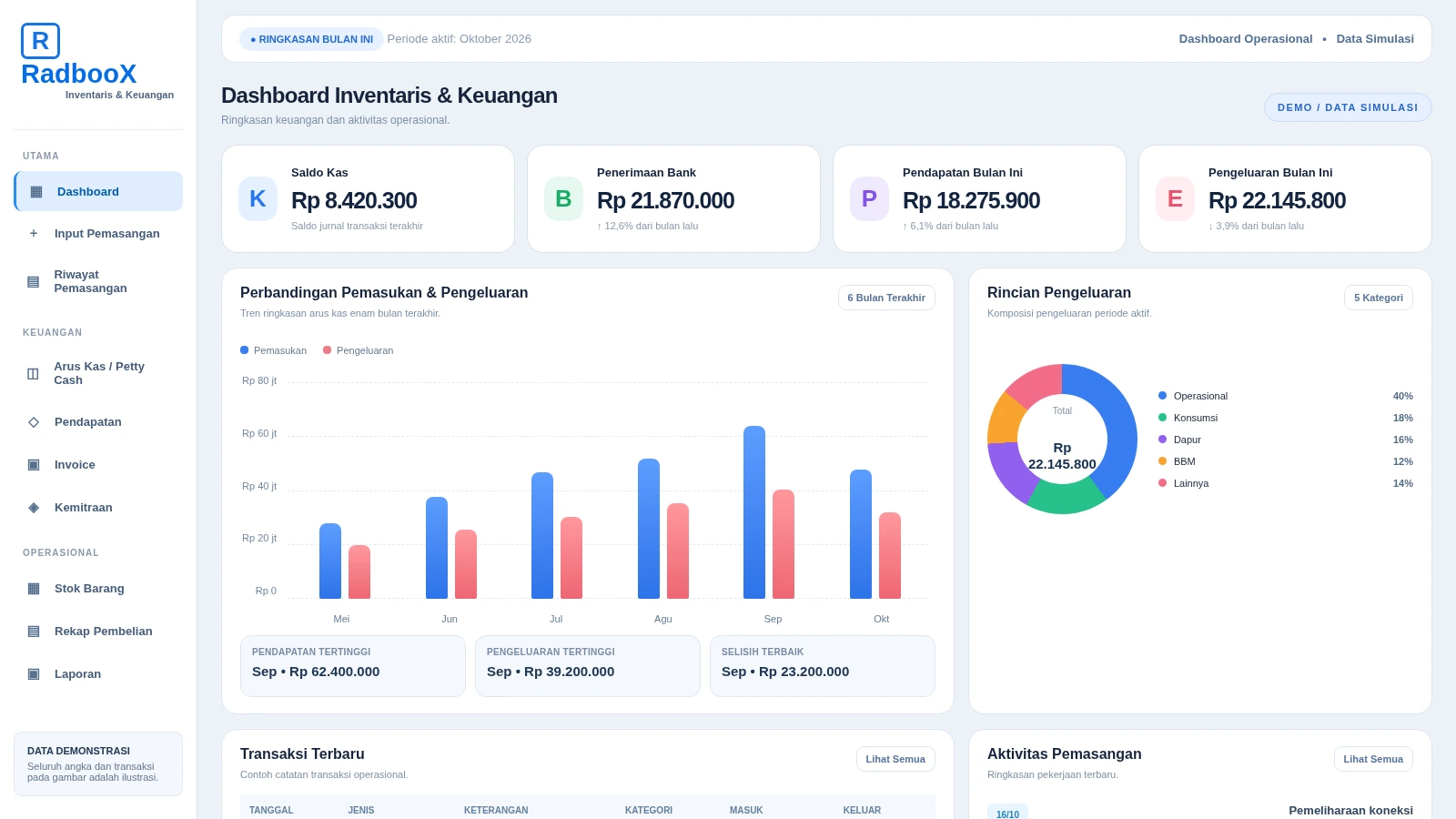Click the Demo / Data Simulasi pill
The image size is (1456, 819).
coord(1348,107)
